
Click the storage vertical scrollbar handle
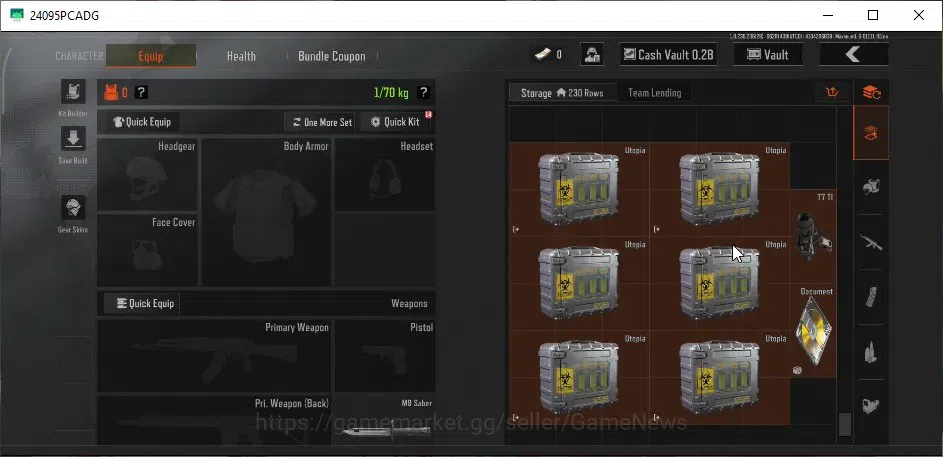click(844, 424)
